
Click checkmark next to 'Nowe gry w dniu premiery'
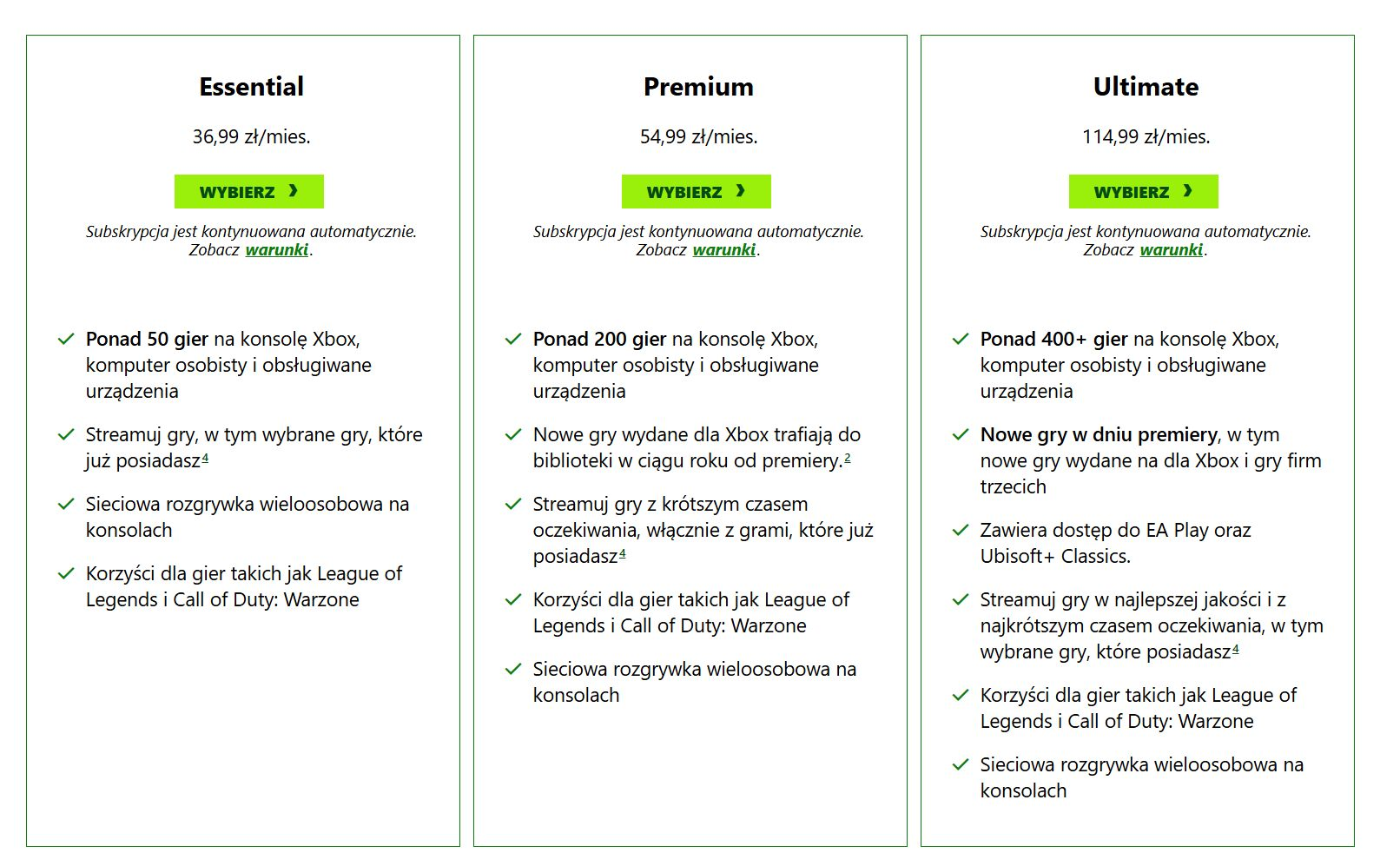[x=961, y=434]
